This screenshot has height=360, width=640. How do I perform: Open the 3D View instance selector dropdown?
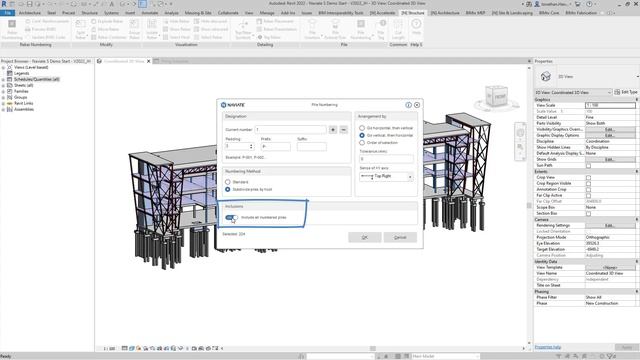click(x=573, y=92)
